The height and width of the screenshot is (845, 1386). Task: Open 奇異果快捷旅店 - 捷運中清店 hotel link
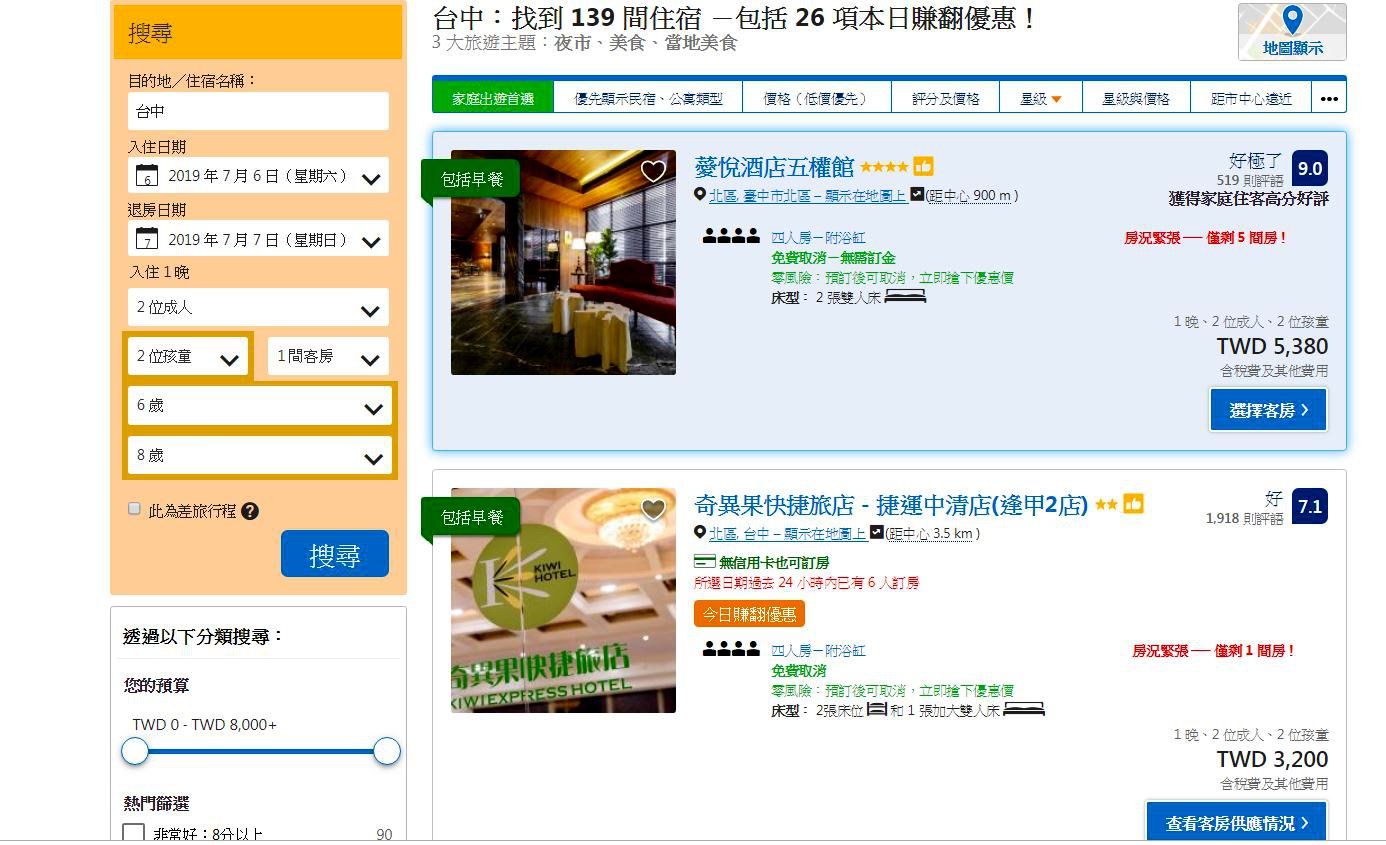(891, 505)
